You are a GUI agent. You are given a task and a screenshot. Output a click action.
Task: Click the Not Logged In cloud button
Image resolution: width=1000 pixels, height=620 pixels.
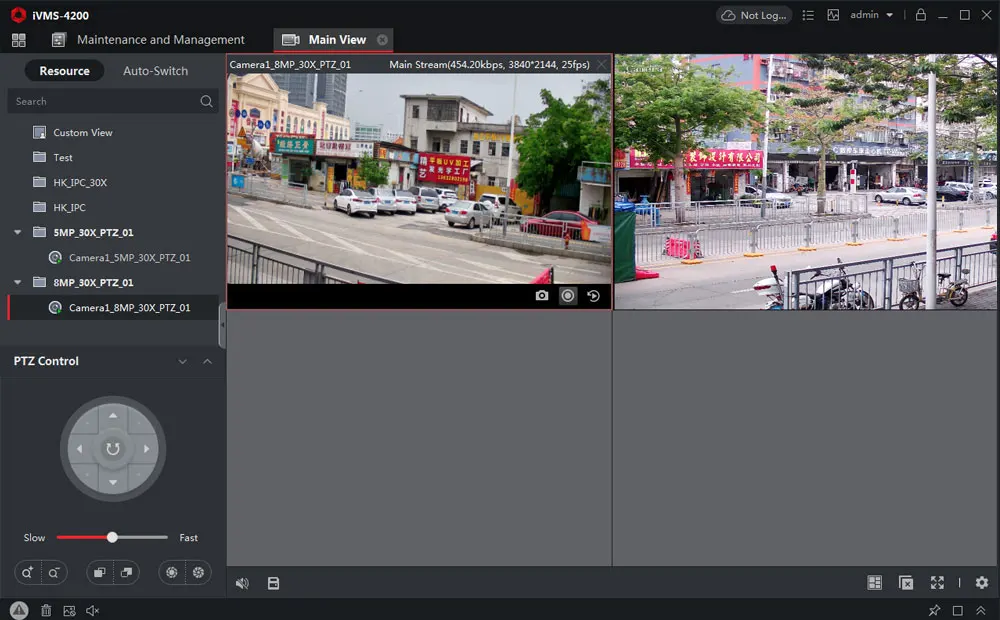click(x=754, y=15)
